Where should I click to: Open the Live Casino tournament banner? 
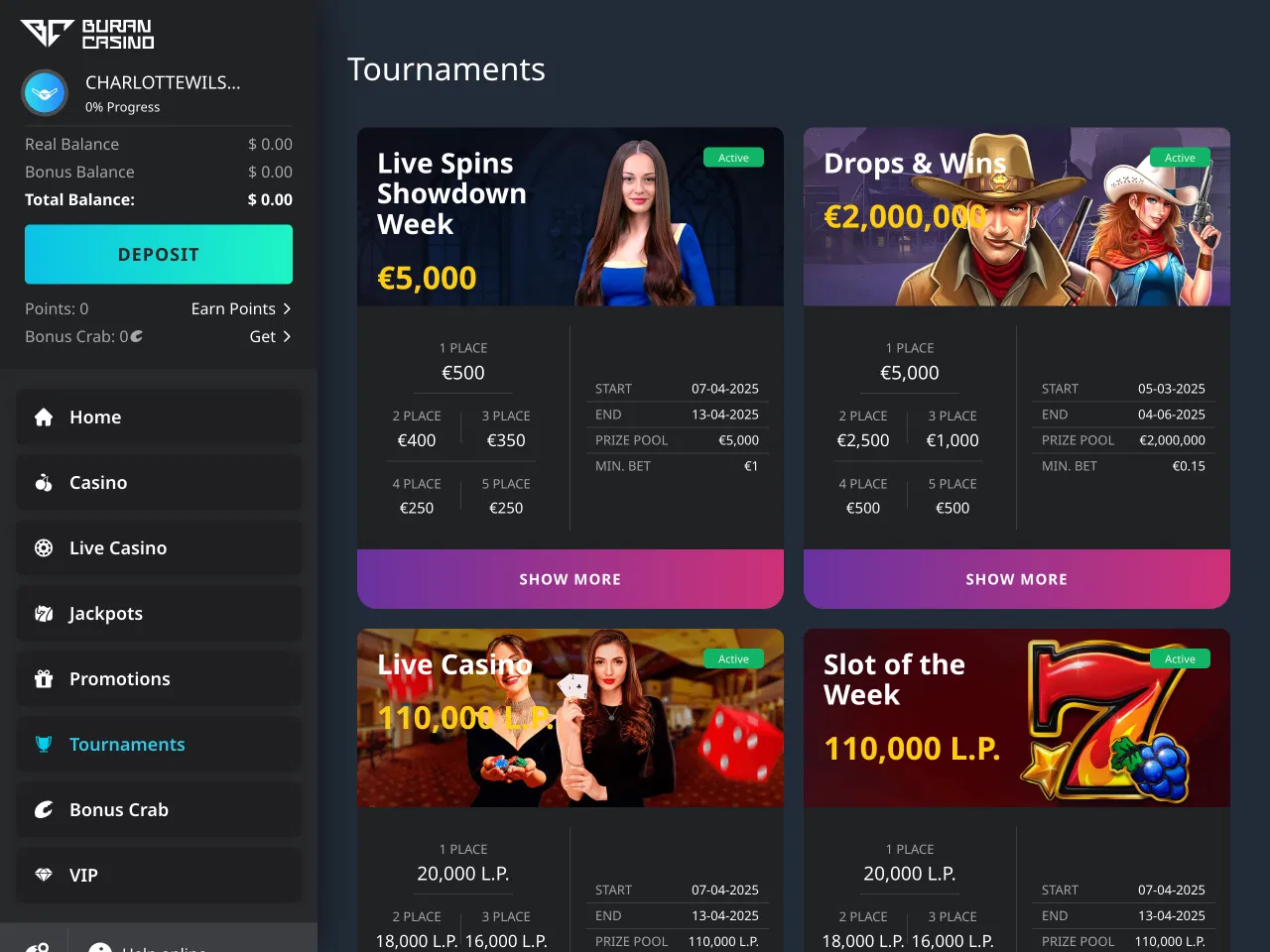(571, 718)
